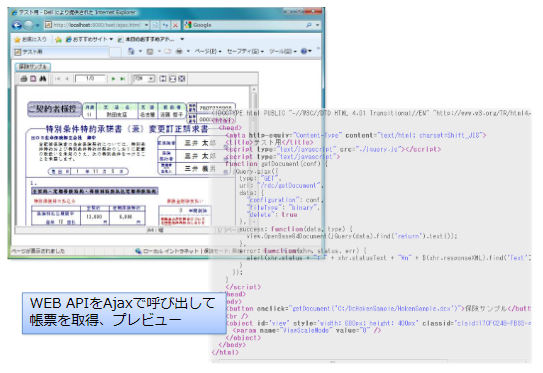
Task: Open the ツール(O) menu
Action: pos(283,52)
